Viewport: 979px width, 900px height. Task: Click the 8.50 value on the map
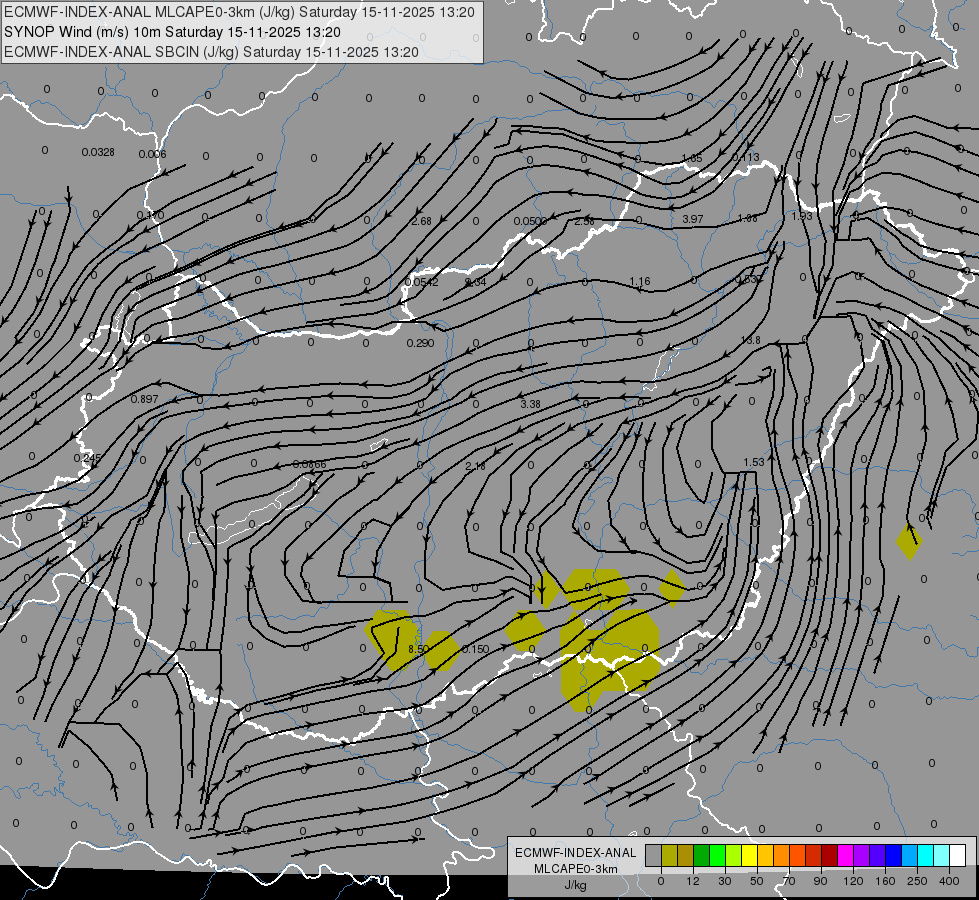pos(418,649)
